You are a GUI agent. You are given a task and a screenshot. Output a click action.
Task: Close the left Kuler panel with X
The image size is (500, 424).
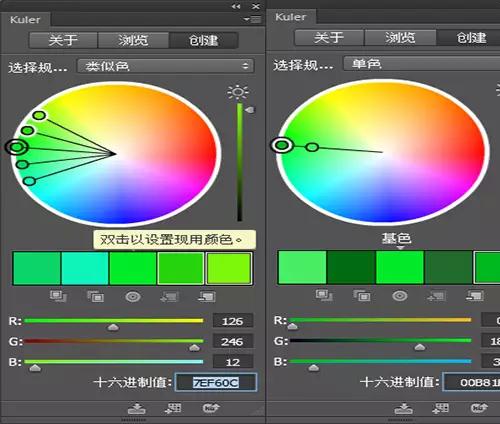point(256,6)
